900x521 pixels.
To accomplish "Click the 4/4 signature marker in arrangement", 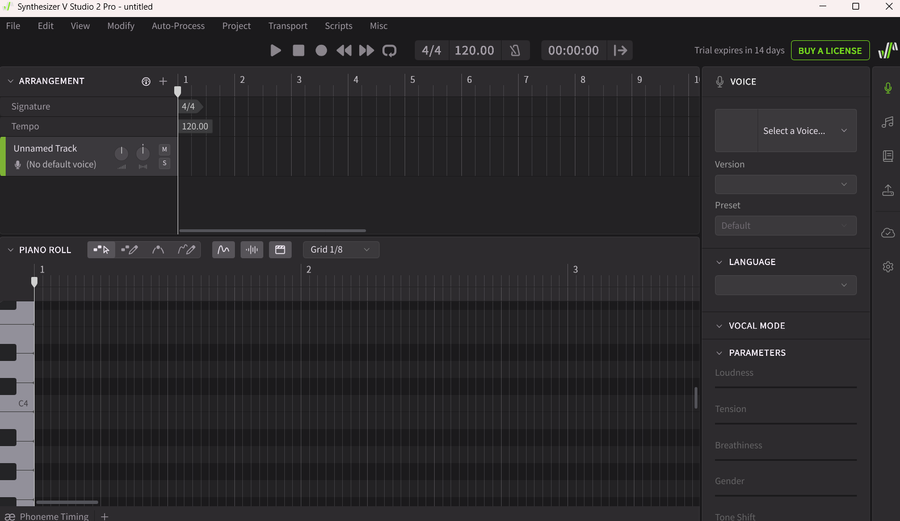I will point(188,106).
